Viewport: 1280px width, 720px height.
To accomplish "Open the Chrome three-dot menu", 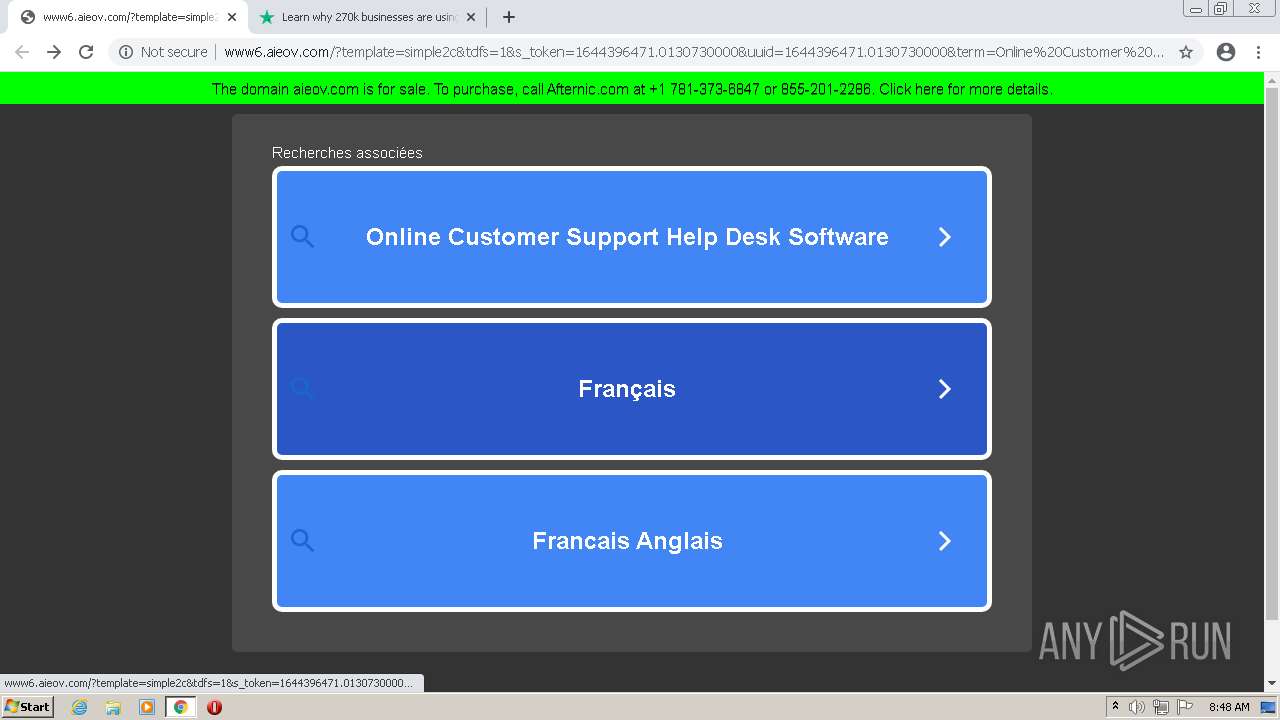I will (1260, 52).
